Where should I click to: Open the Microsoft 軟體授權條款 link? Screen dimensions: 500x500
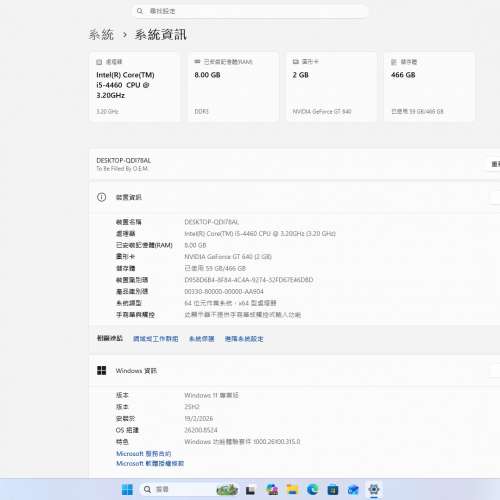(150, 463)
